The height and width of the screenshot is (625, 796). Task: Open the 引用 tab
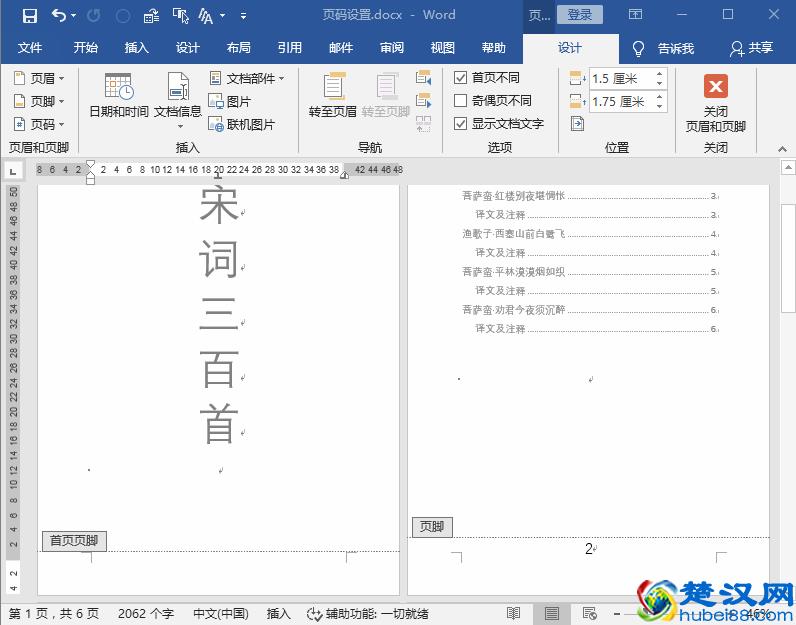[x=289, y=48]
